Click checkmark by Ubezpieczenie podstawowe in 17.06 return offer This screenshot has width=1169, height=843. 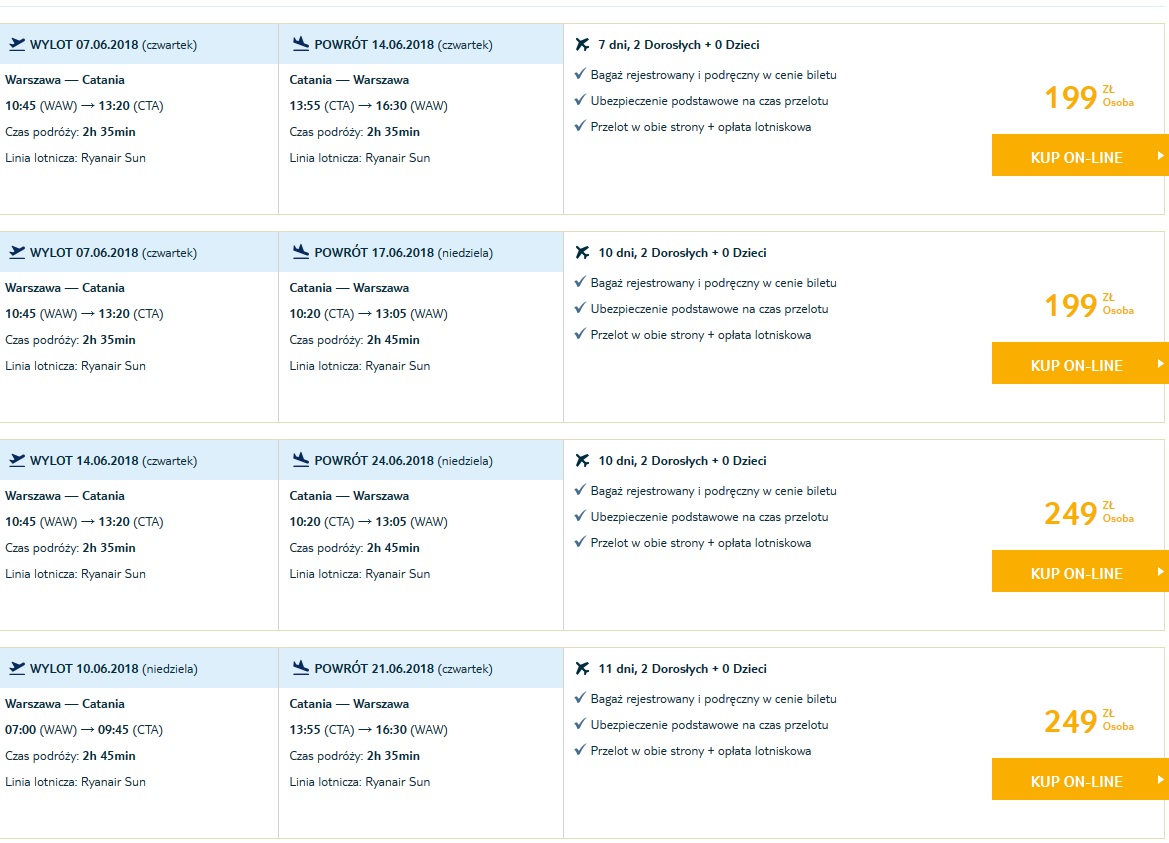pyautogui.click(x=580, y=308)
